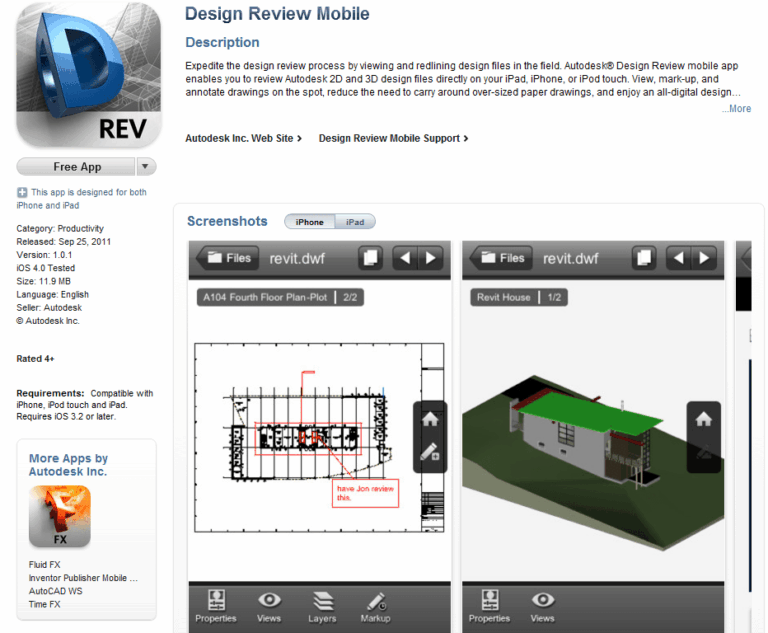Click the Language: English text

tap(52, 295)
